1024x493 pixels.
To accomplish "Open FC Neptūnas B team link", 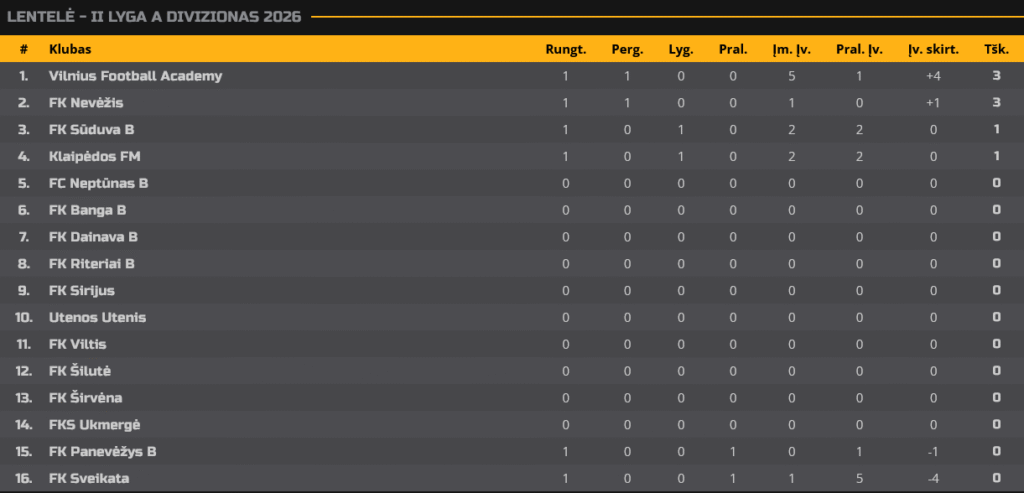I will point(99,184).
